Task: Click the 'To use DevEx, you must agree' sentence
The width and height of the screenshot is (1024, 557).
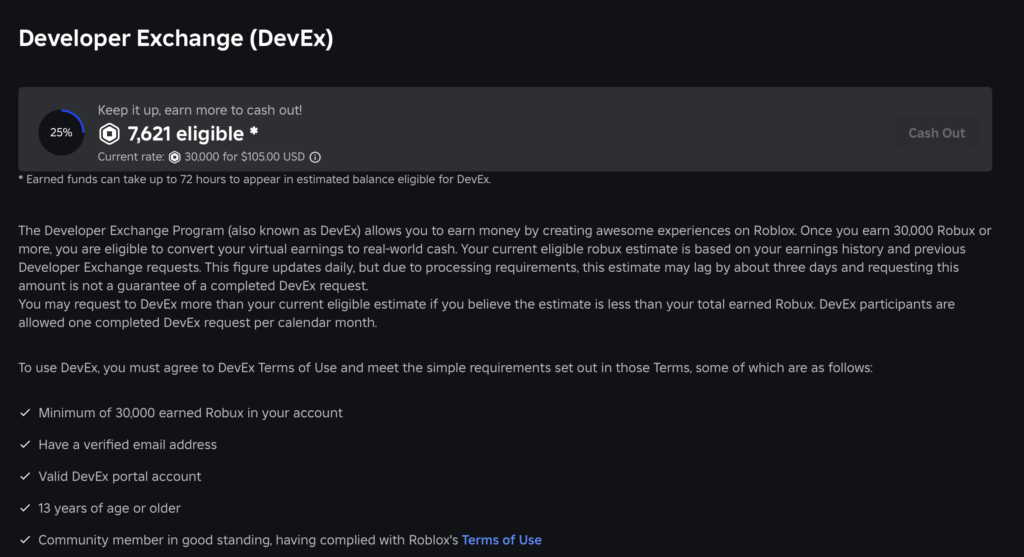Action: [x=445, y=368]
